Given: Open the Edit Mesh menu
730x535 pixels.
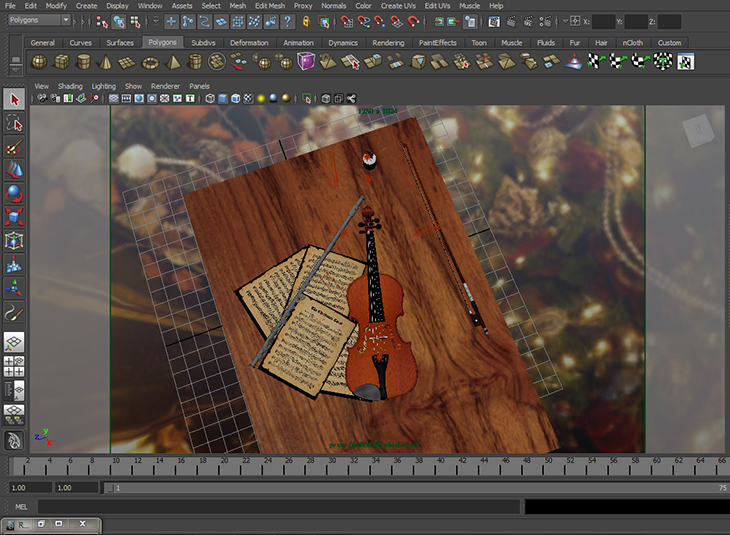Looking at the screenshot, I should 270,6.
